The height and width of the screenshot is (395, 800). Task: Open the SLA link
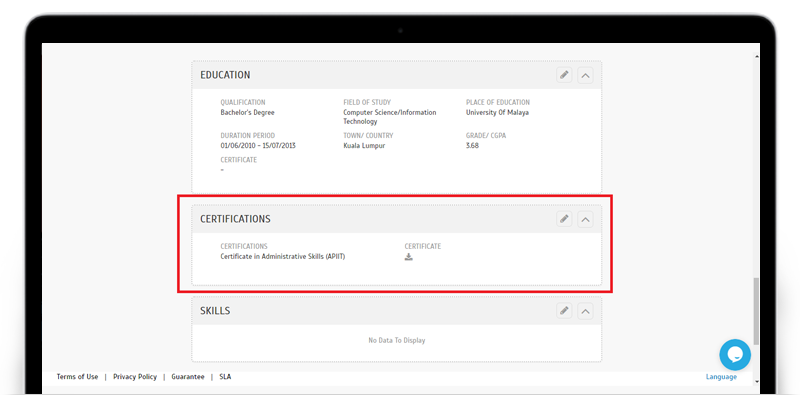coord(225,377)
